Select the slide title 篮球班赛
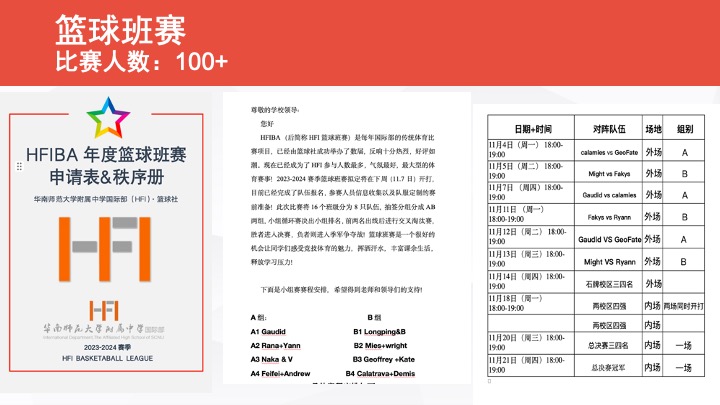Viewport: 720px width, 405px height. [x=120, y=30]
